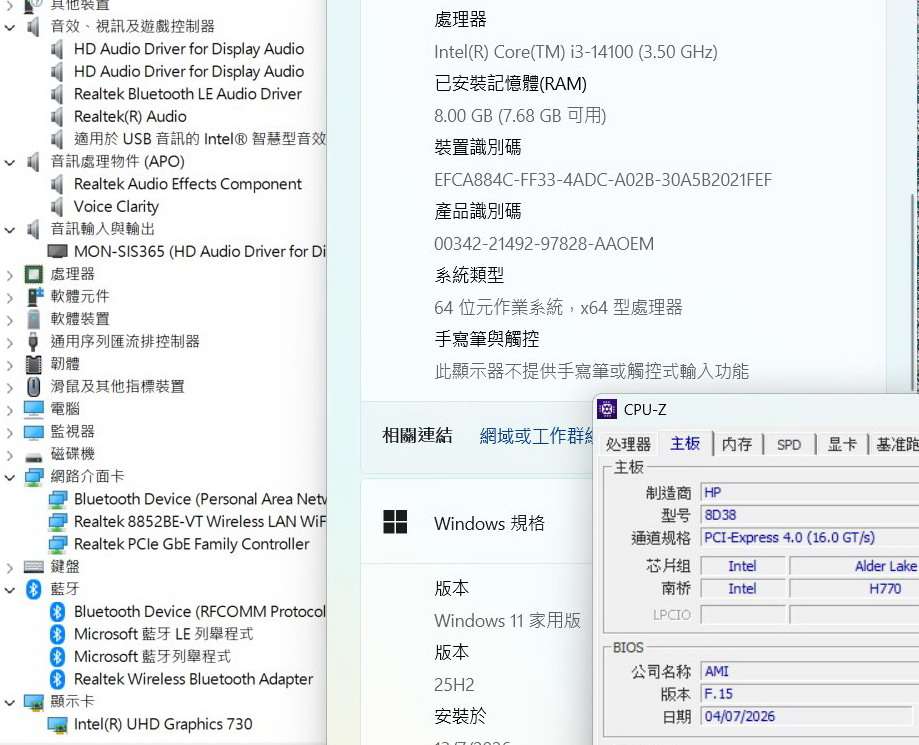Select Realtek Wireless Bluetooth Adapter icon

(57, 679)
